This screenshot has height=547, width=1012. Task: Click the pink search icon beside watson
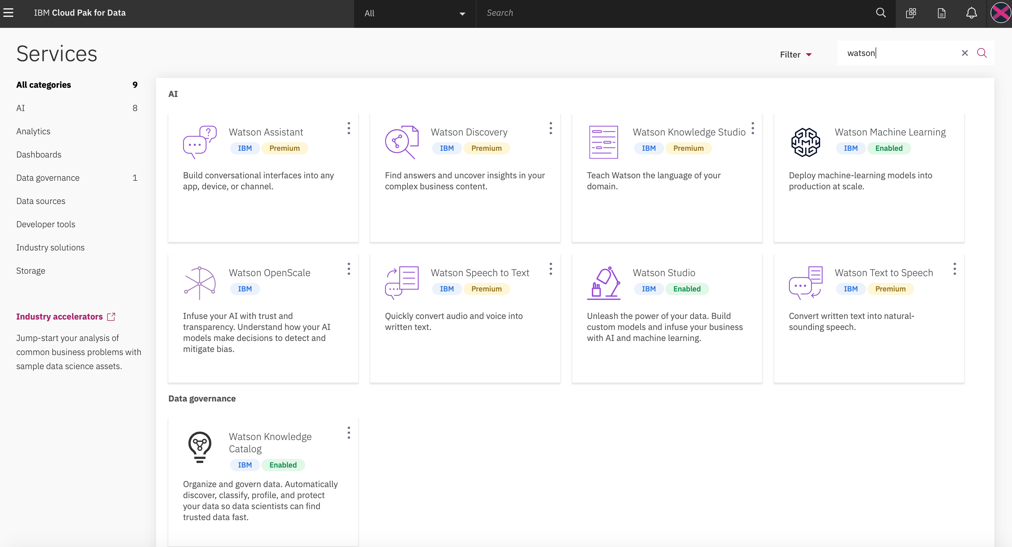[x=982, y=53]
